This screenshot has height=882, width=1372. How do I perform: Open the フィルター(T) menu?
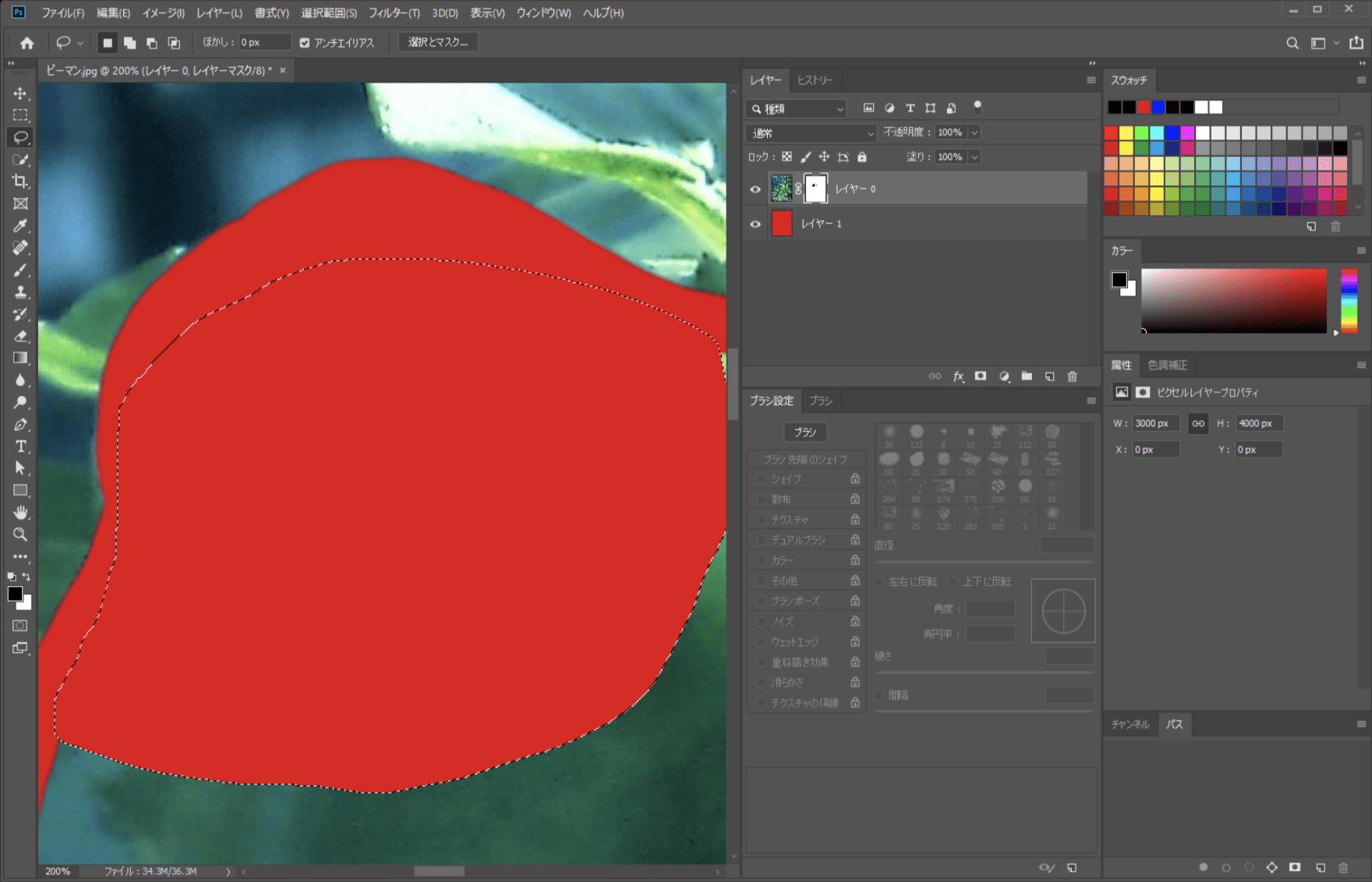[x=394, y=13]
